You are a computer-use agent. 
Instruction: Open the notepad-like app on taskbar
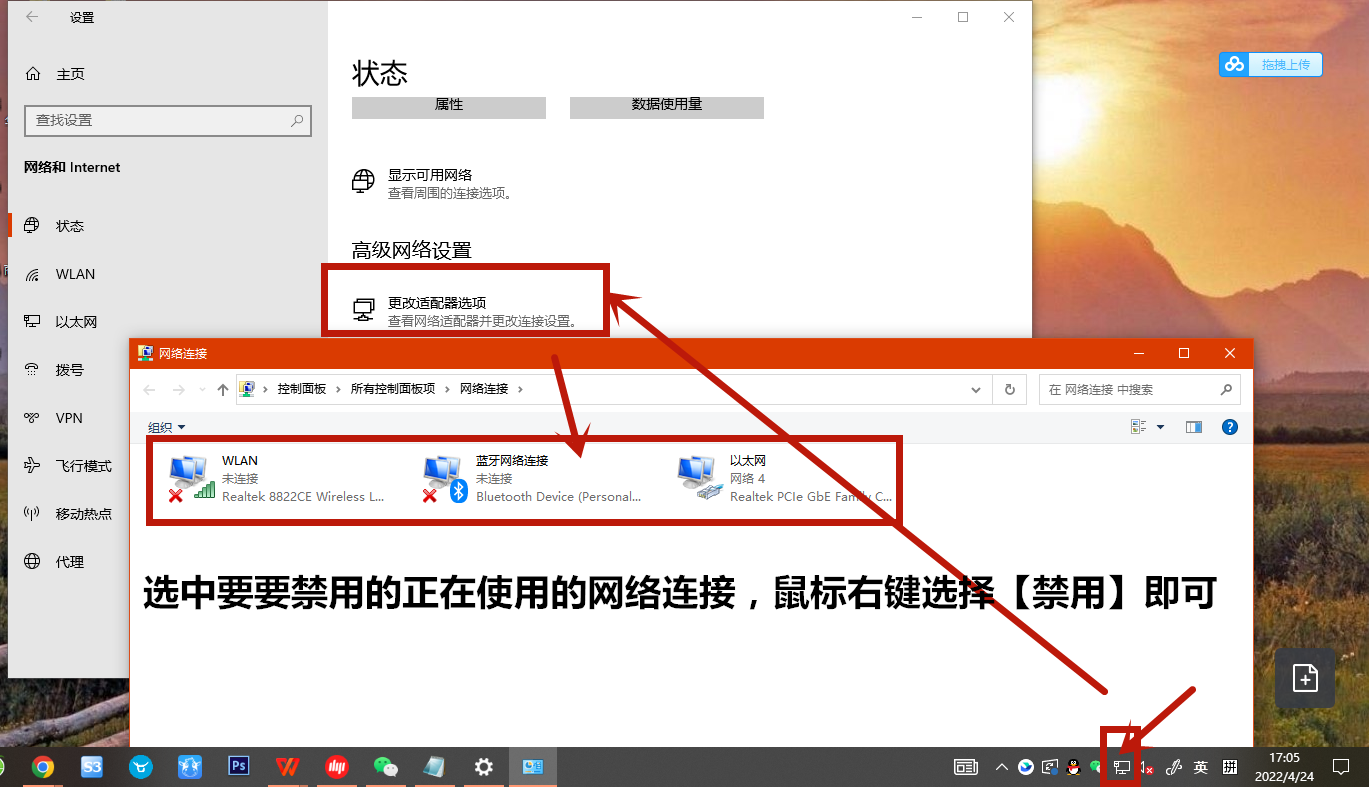(x=435, y=767)
